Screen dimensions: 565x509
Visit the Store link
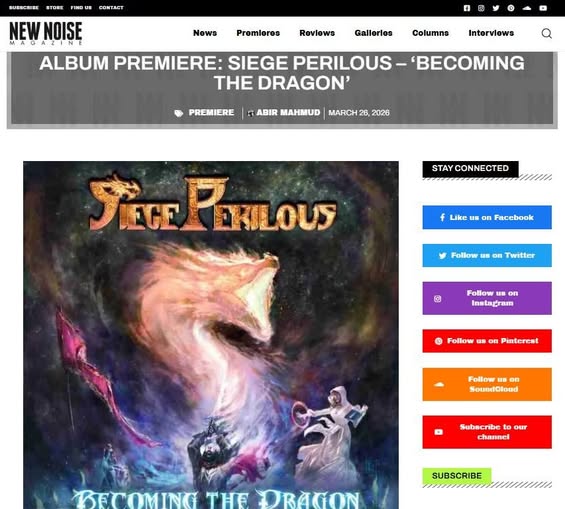tap(54, 8)
